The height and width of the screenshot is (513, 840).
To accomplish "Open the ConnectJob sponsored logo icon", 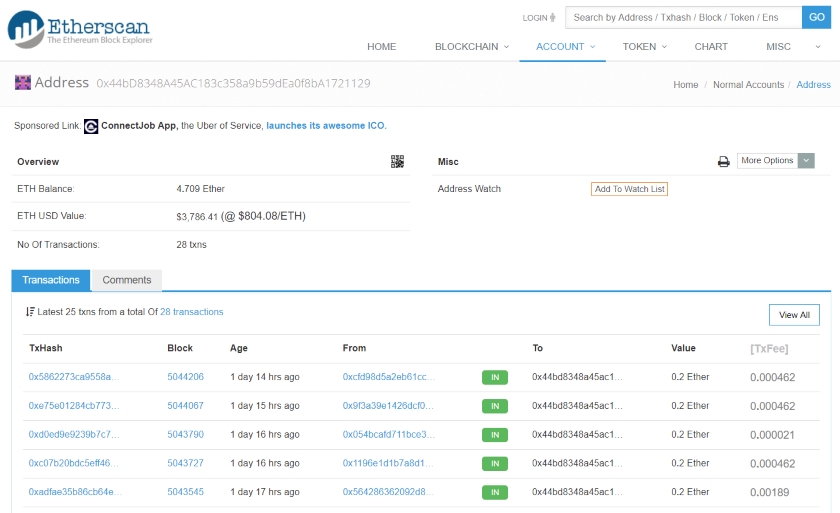I will pyautogui.click(x=91, y=126).
